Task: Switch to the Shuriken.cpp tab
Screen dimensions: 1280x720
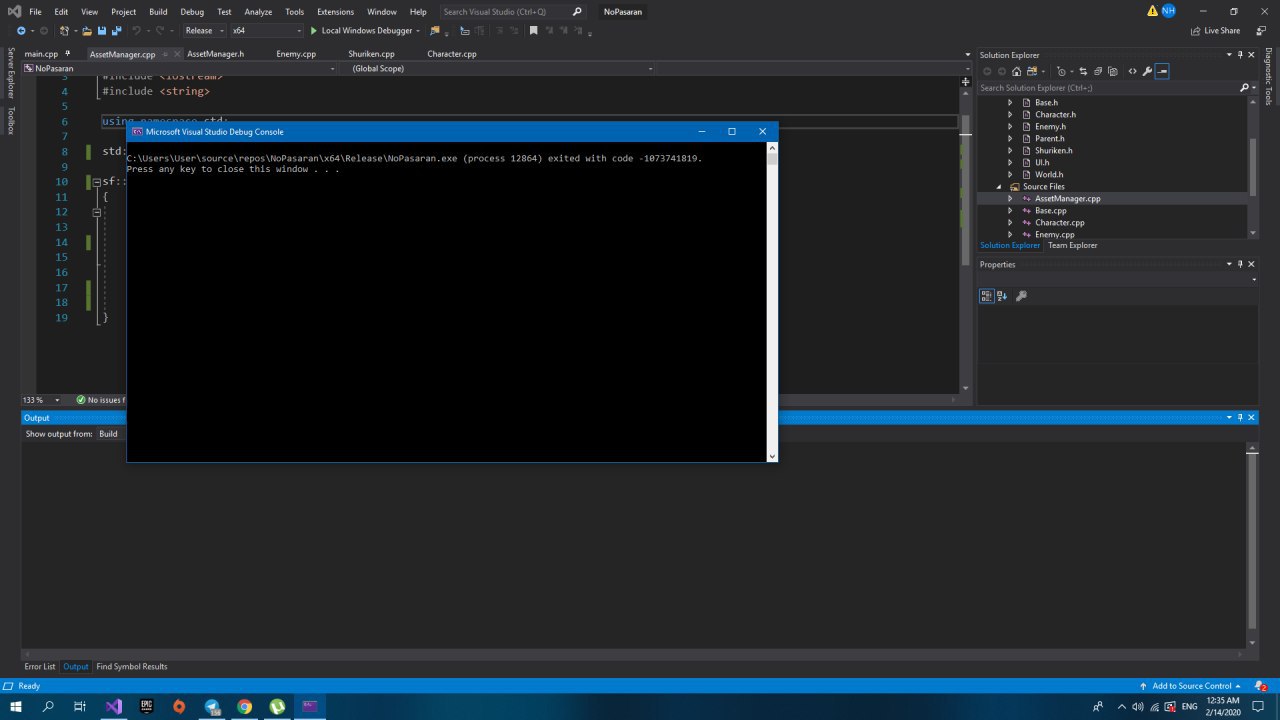Action: click(x=371, y=54)
